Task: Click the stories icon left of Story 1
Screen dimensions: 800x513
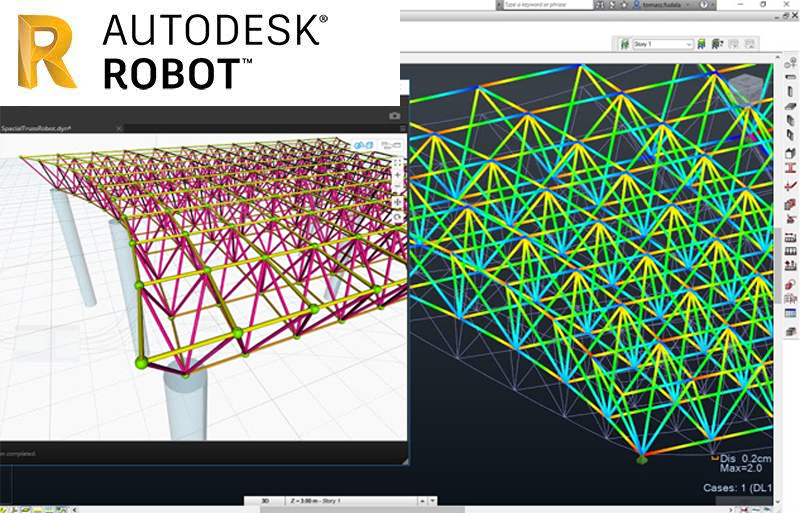Action: click(x=624, y=44)
